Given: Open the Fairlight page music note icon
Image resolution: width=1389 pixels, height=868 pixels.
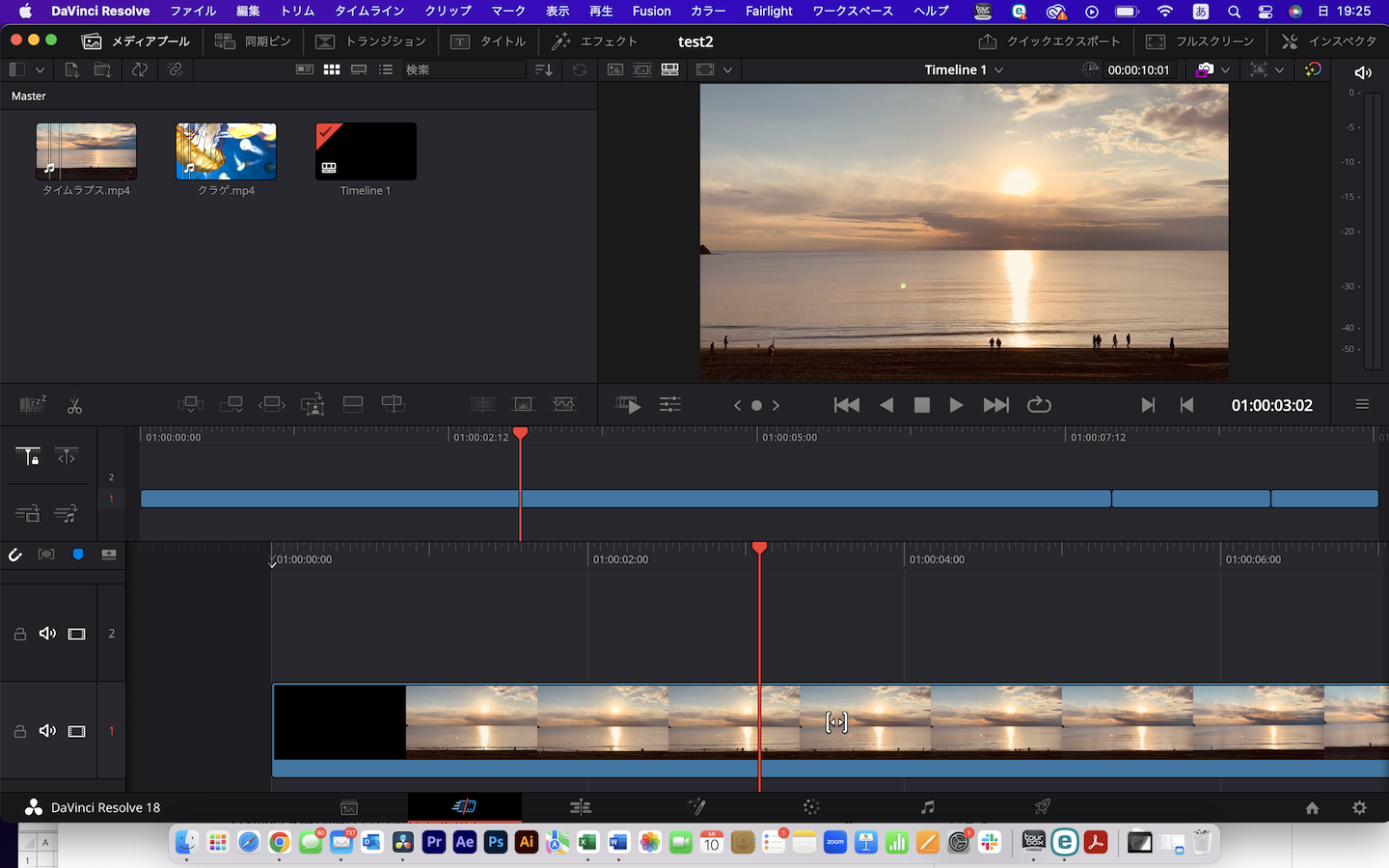Looking at the screenshot, I should [927, 807].
